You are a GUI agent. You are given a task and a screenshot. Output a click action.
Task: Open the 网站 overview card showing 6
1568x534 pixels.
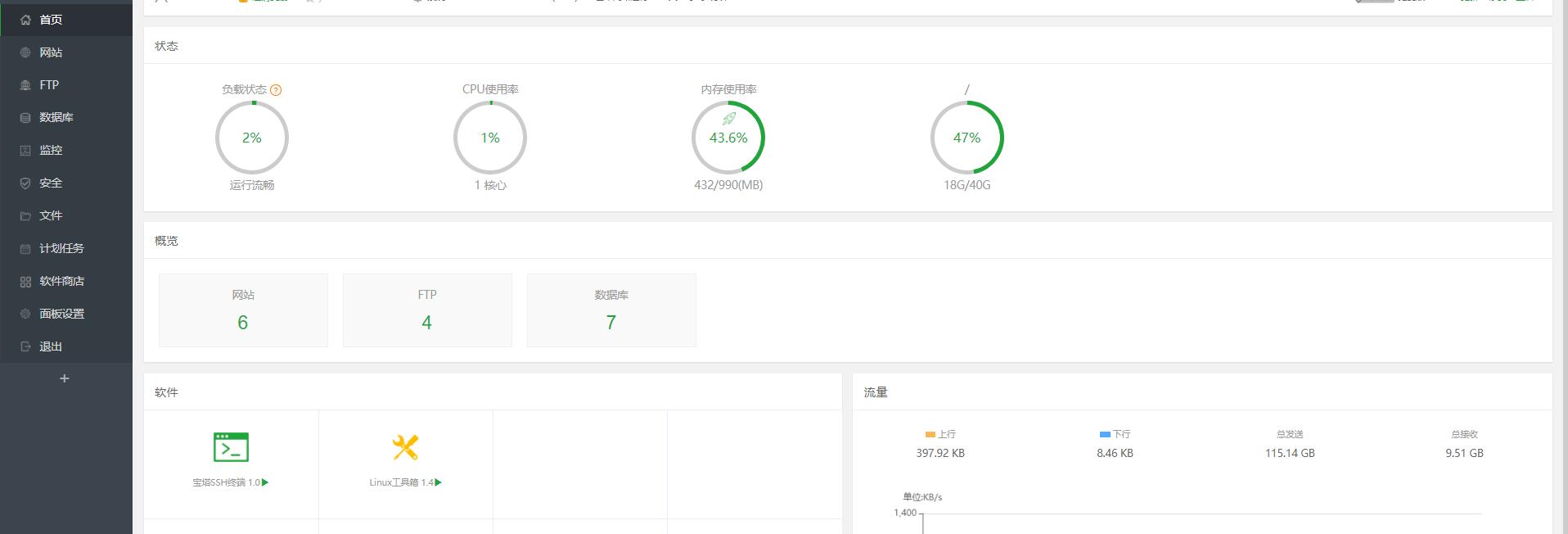[x=243, y=310]
